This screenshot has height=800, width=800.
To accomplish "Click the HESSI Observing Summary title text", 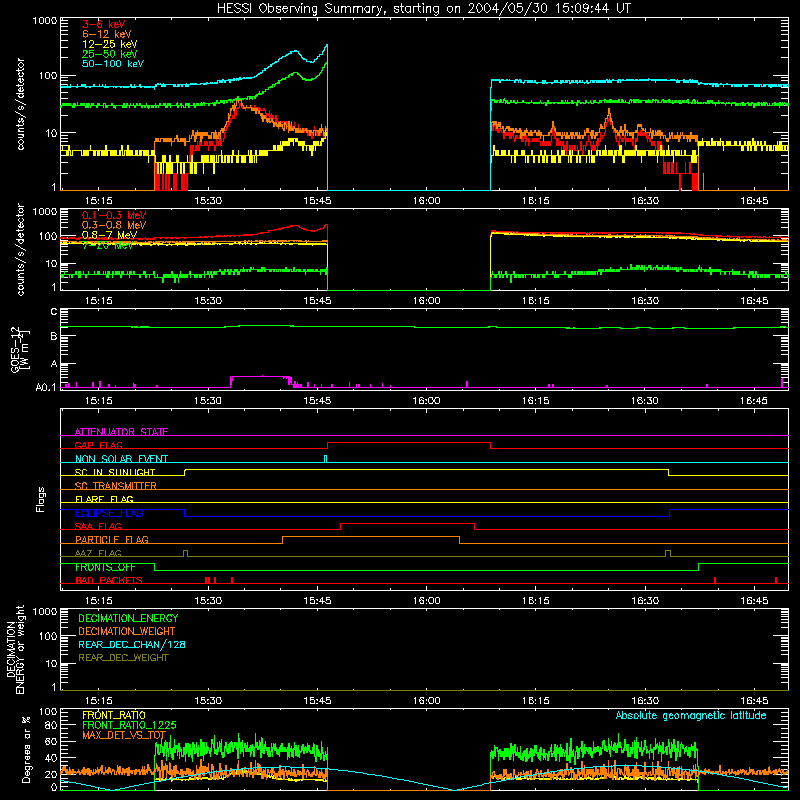I will tap(423, 9).
